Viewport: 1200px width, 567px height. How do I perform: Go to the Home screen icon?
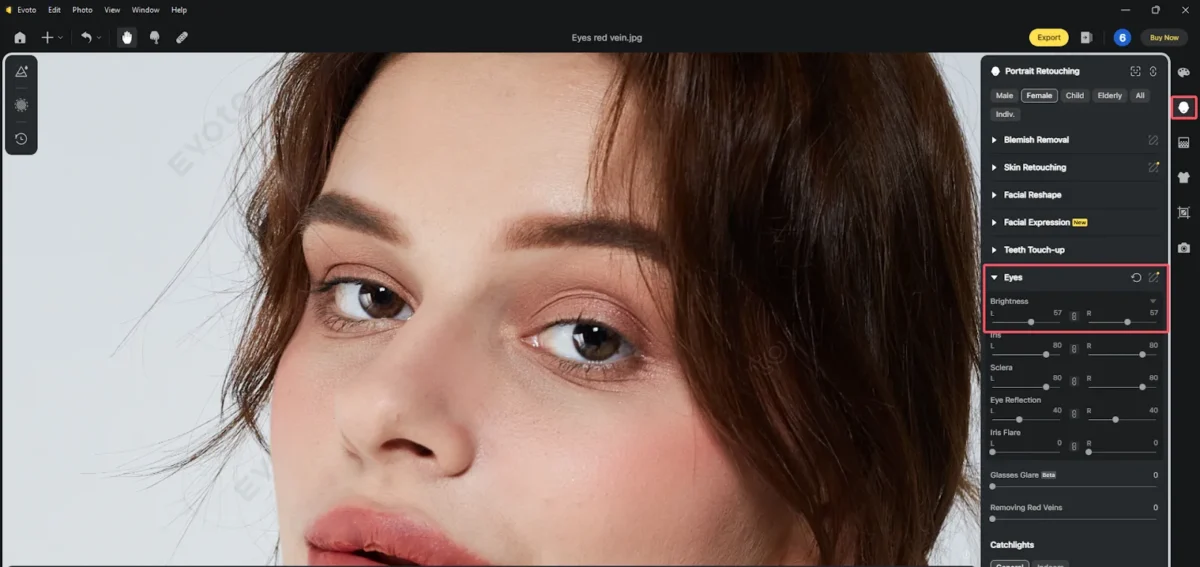(x=20, y=38)
